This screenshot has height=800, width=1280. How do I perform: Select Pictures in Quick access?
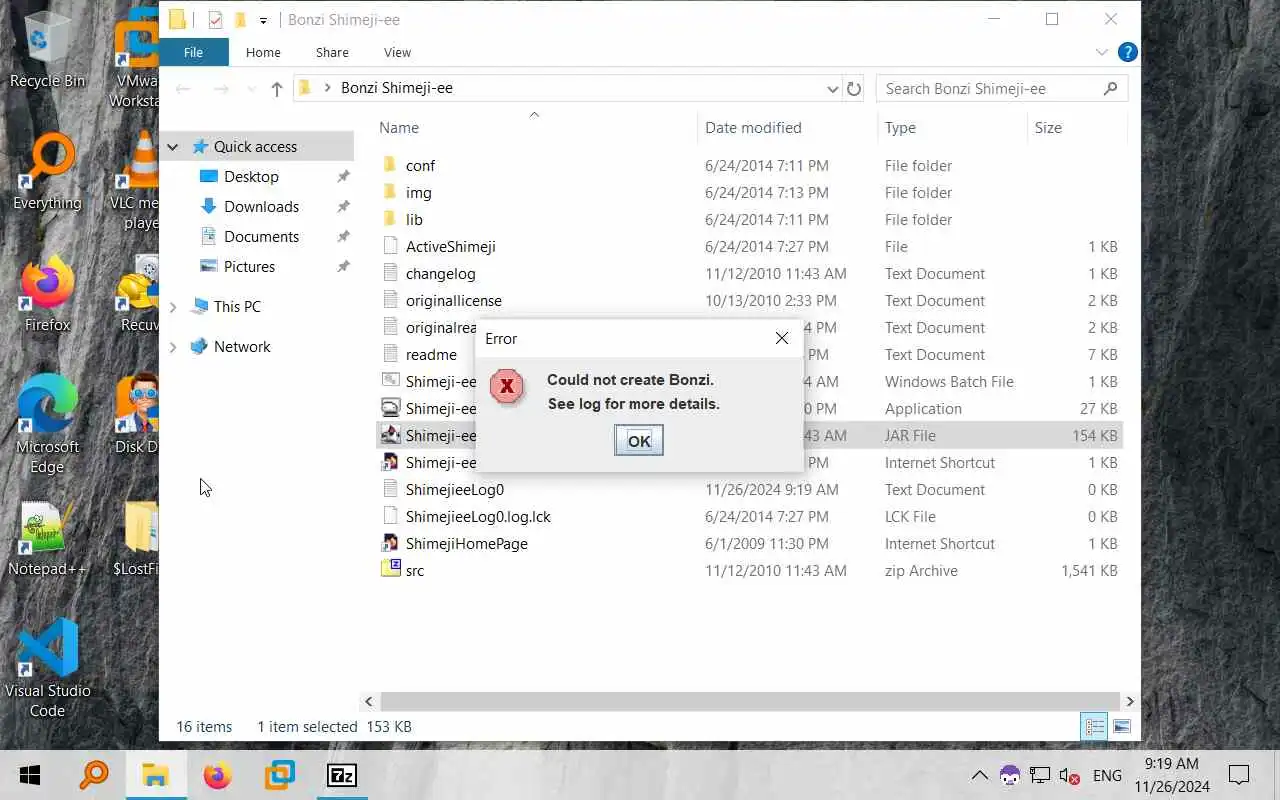pos(249,266)
